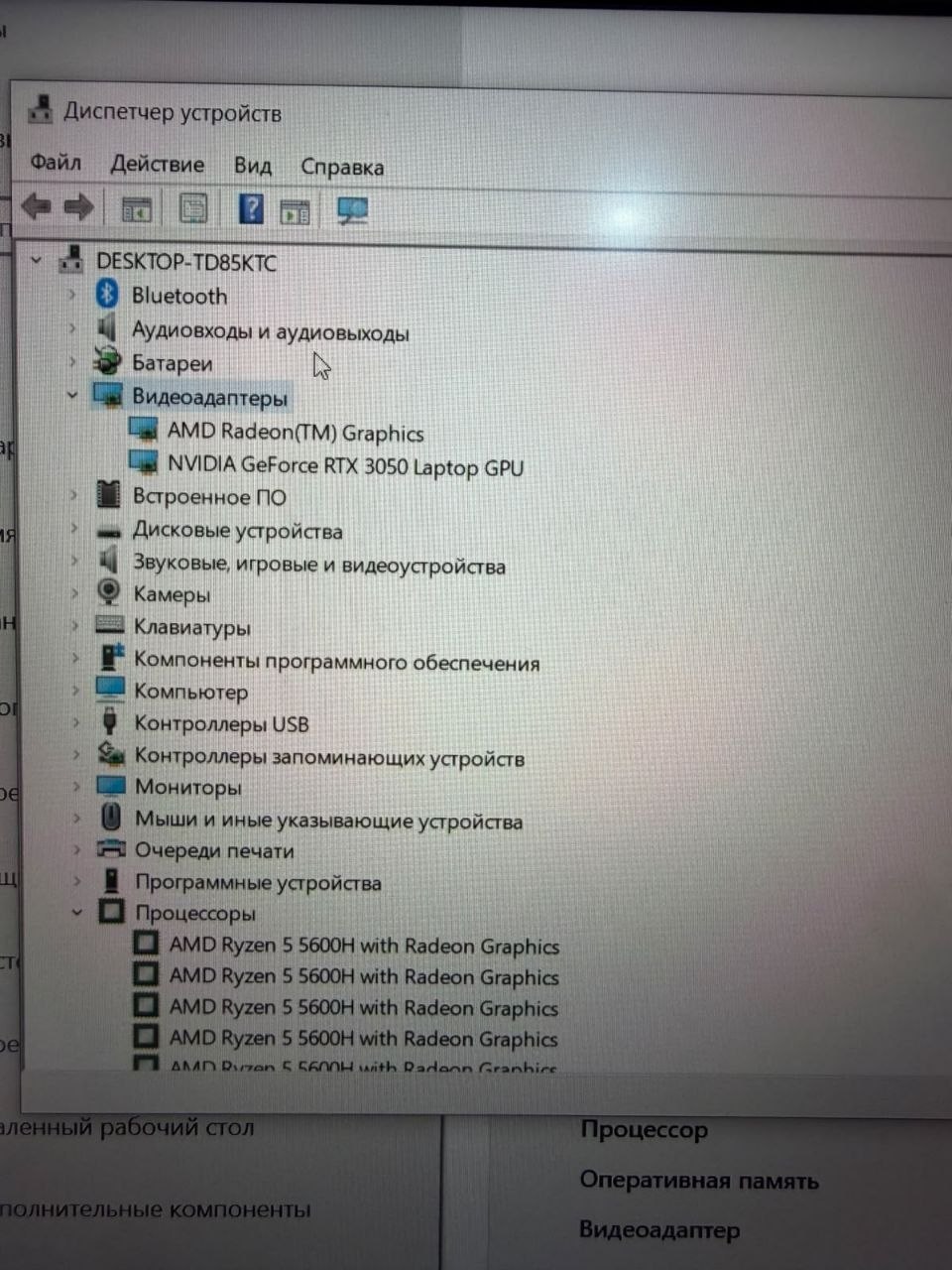Screen dimensions: 952x1270
Task: Expand the Bluetooth category
Action: [71, 295]
